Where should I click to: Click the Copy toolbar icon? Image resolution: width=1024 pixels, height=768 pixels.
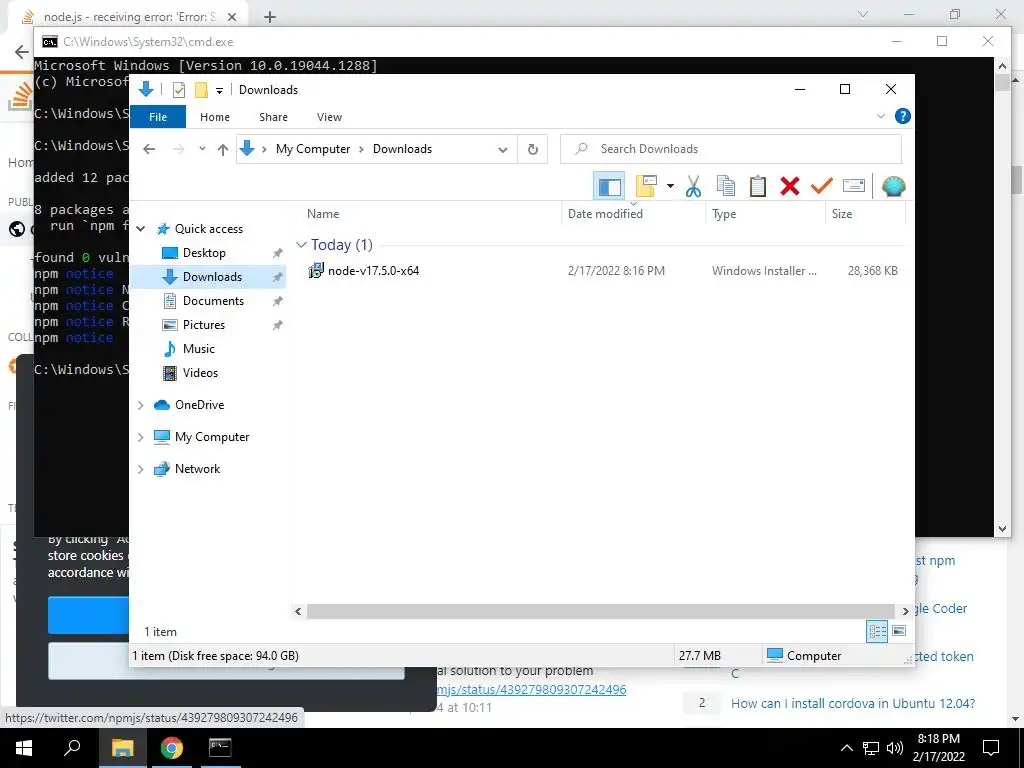pyautogui.click(x=726, y=186)
